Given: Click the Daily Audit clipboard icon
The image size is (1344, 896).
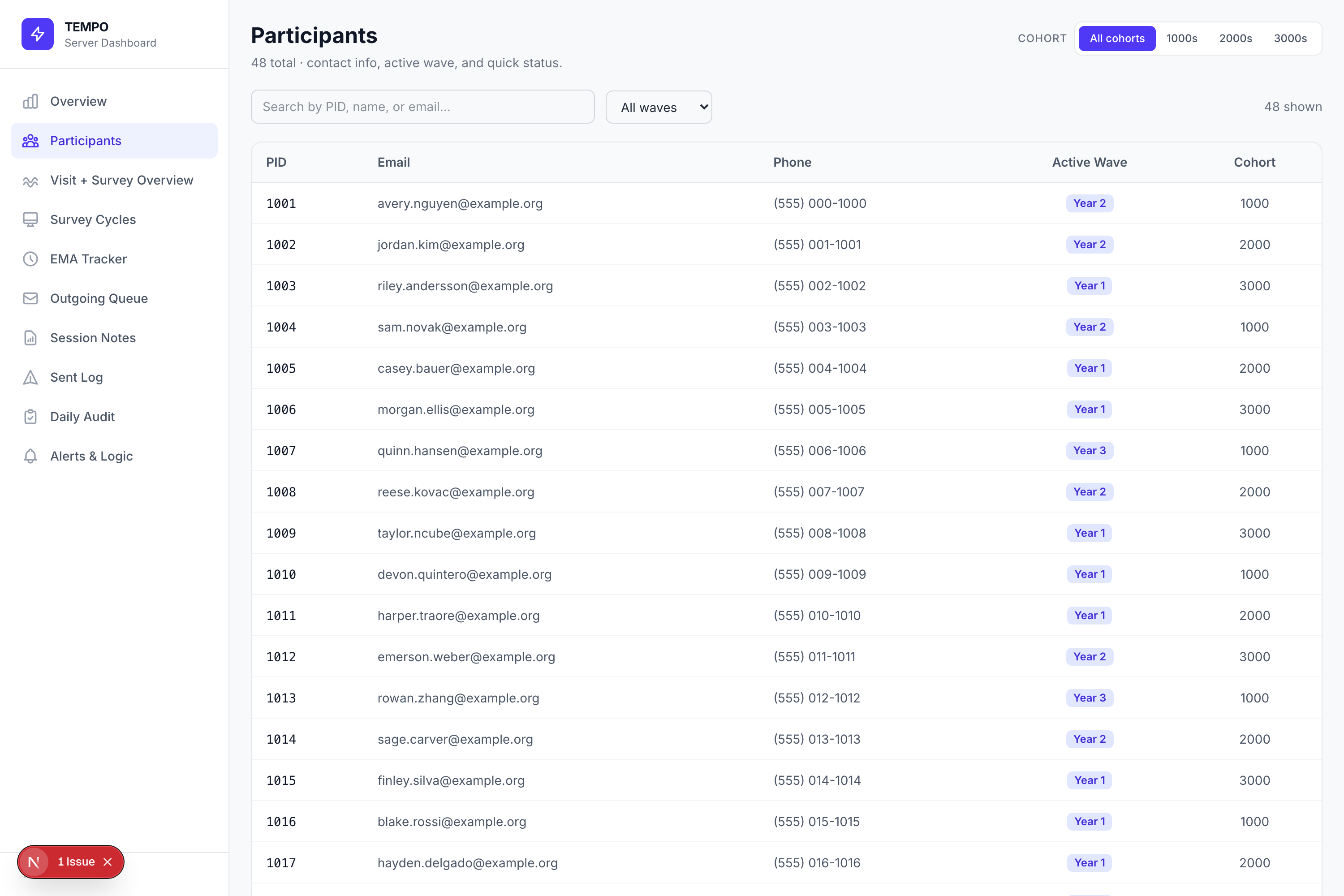Looking at the screenshot, I should (30, 417).
